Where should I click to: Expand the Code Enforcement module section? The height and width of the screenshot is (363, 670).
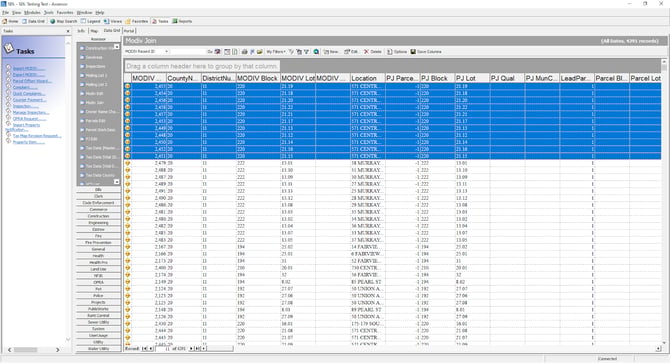98,203
